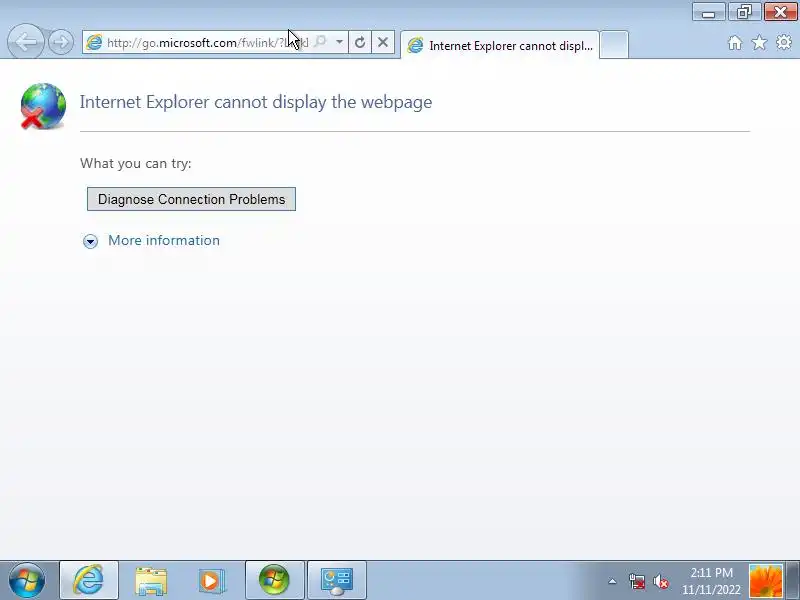Click Internet Explorer taskbar icon
Screen dimensions: 800x600
coord(89,580)
